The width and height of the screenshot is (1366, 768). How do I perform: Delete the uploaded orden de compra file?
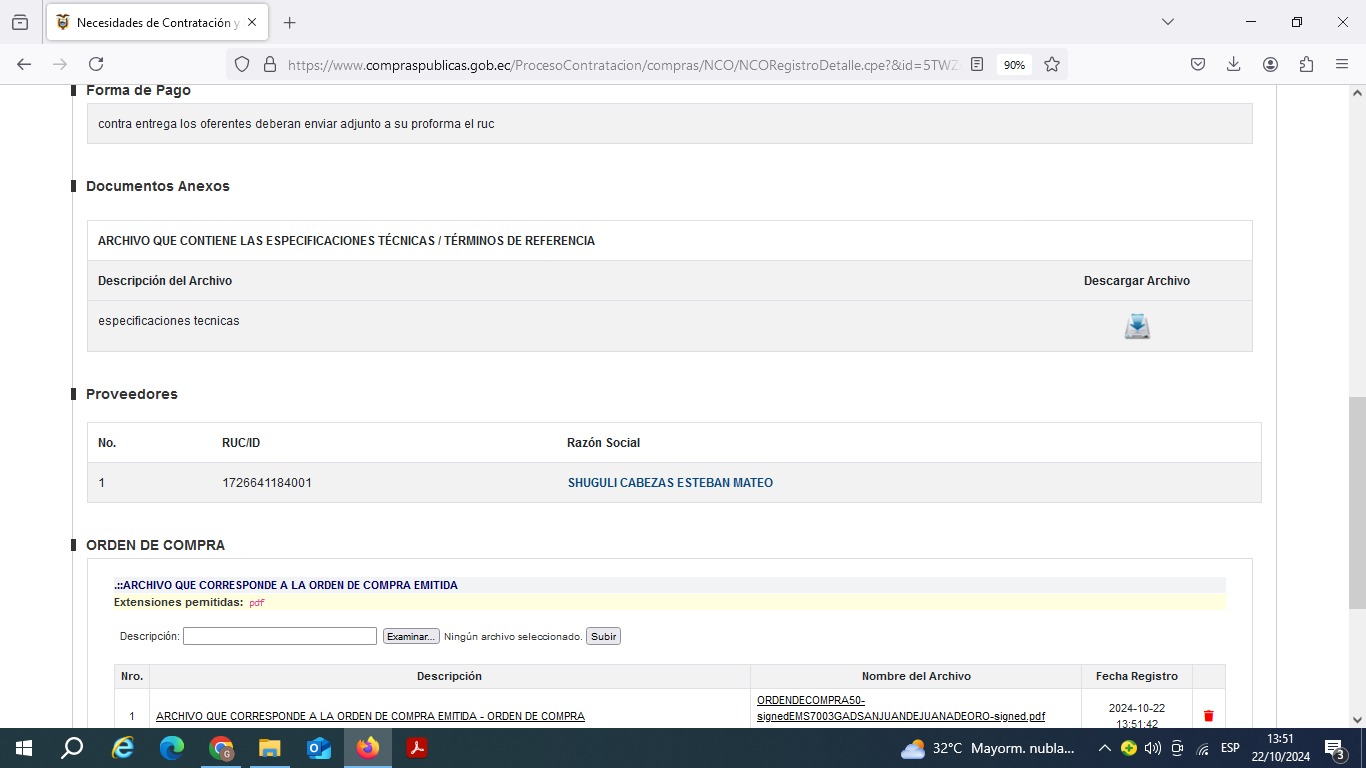pos(1208,716)
